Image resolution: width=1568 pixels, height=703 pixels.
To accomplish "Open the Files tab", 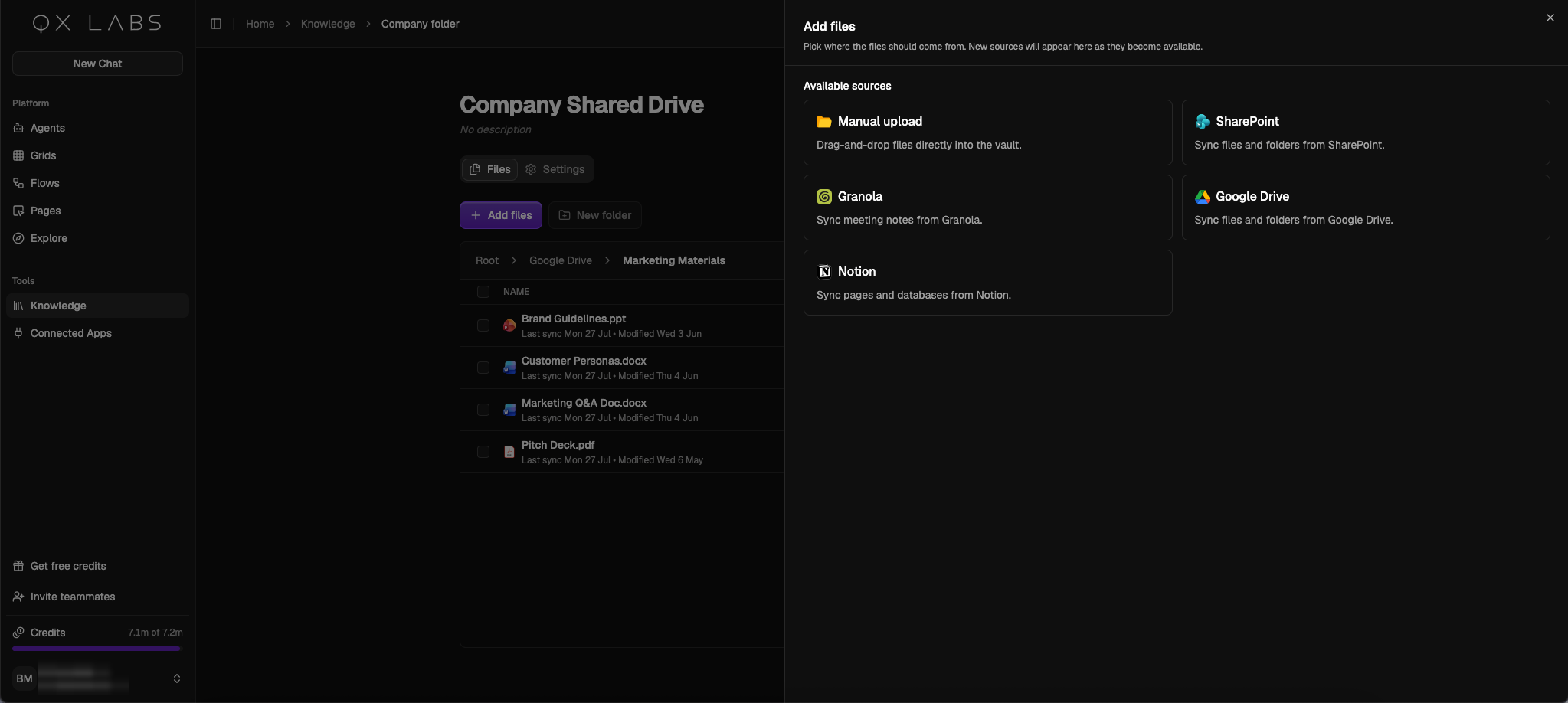I will click(x=490, y=169).
